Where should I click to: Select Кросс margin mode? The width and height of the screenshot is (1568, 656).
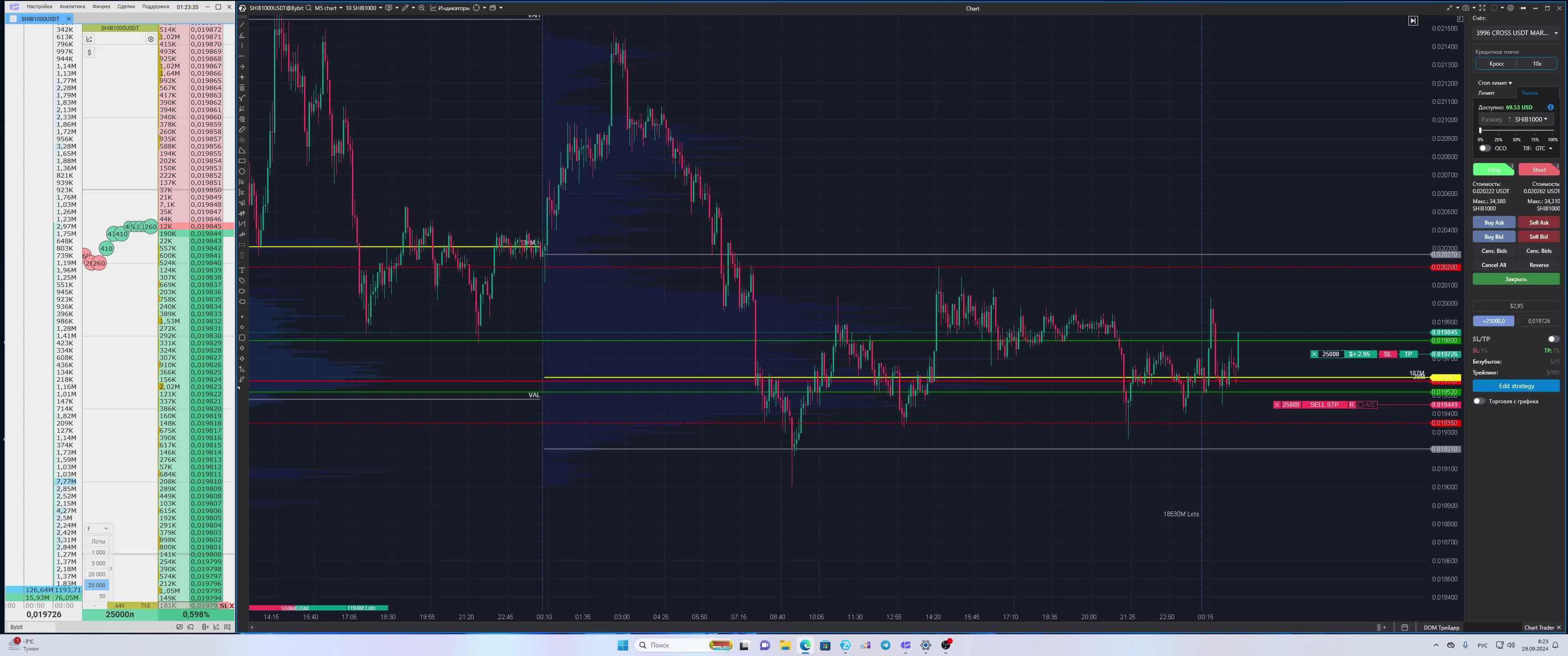tap(1496, 63)
